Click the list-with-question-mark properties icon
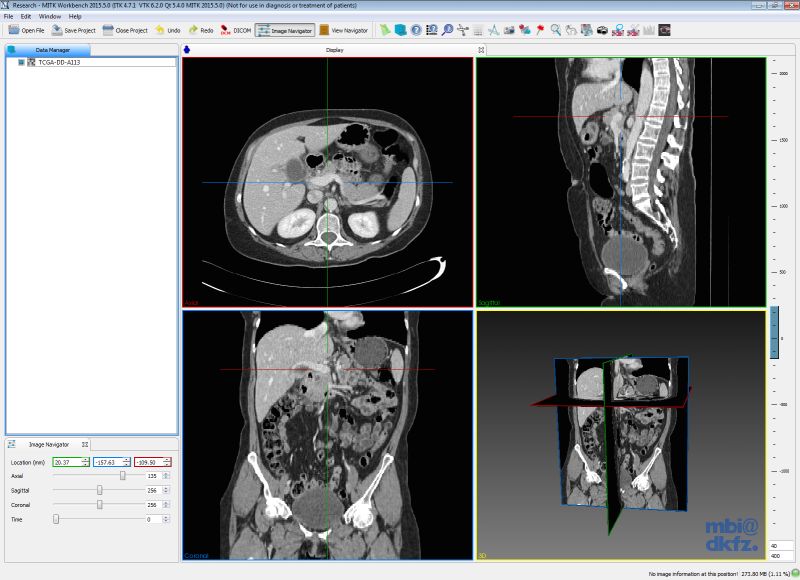This screenshot has height=580, width=800. 432,30
